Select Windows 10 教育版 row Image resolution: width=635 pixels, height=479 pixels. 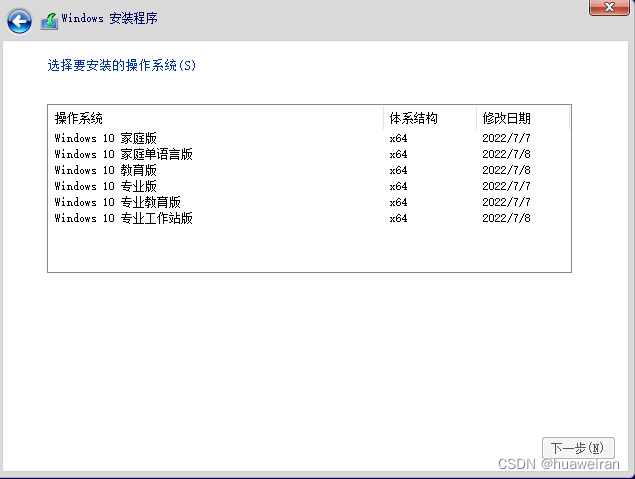309,170
